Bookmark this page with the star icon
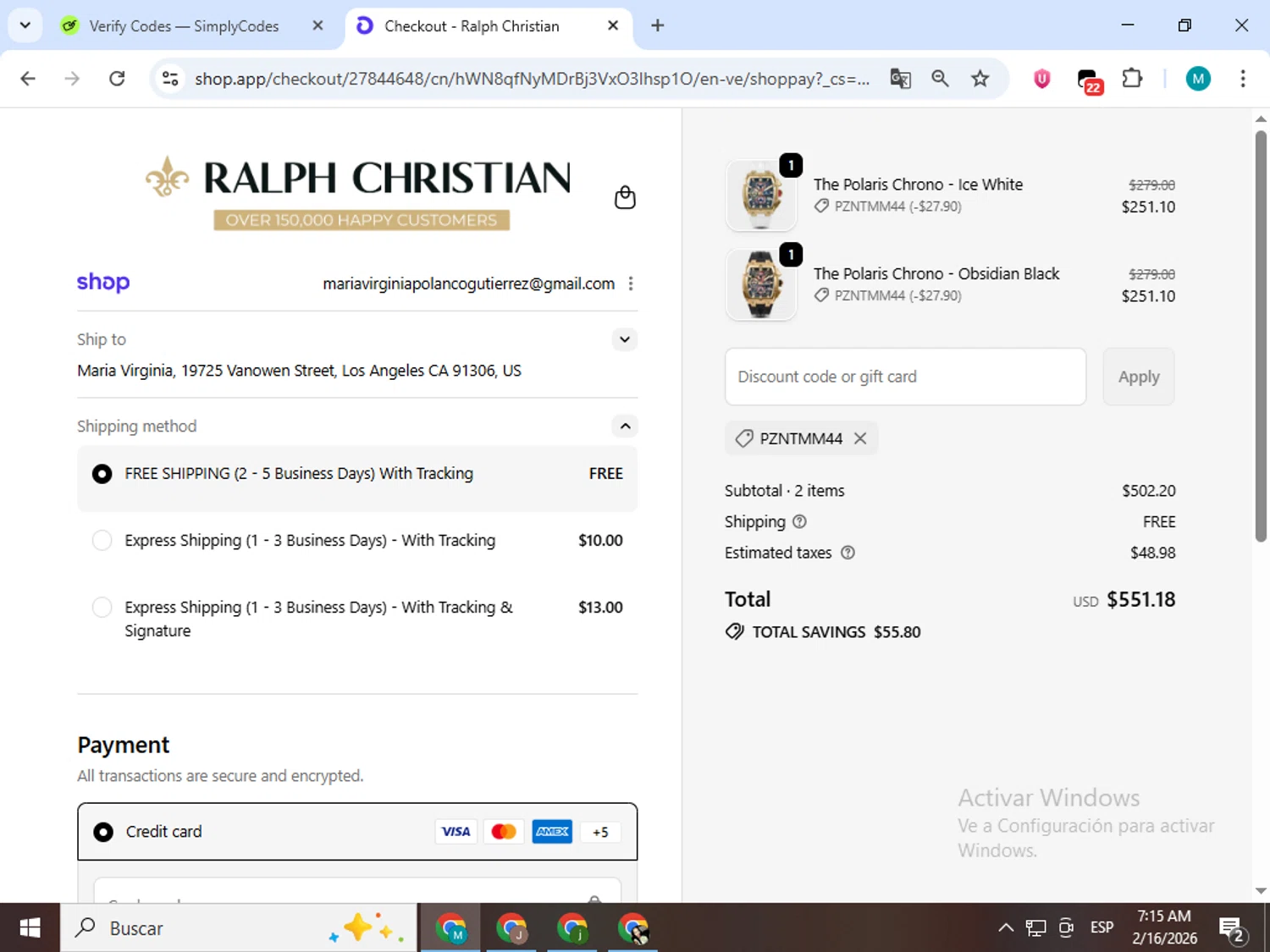Viewport: 1270px width, 952px height. pyautogui.click(x=980, y=79)
